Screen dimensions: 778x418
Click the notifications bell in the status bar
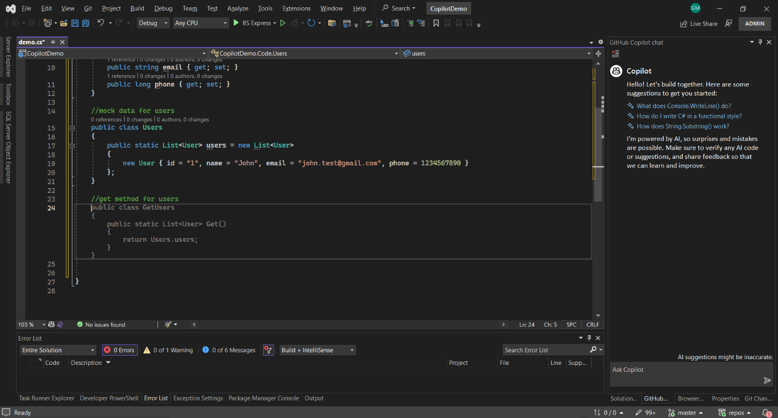[768, 413]
